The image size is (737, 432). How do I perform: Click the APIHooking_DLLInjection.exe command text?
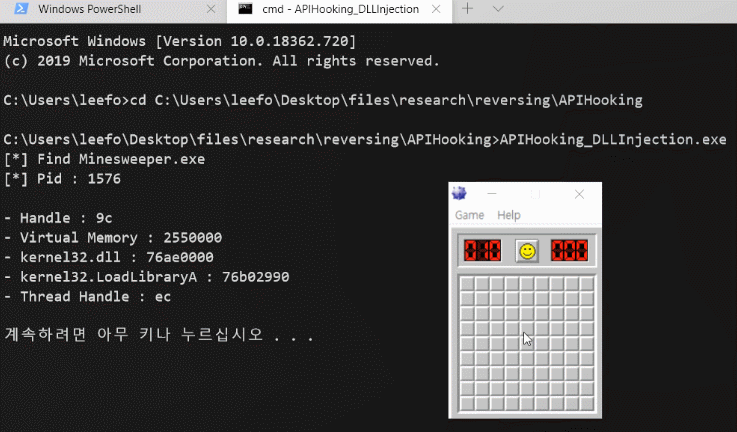(x=613, y=140)
